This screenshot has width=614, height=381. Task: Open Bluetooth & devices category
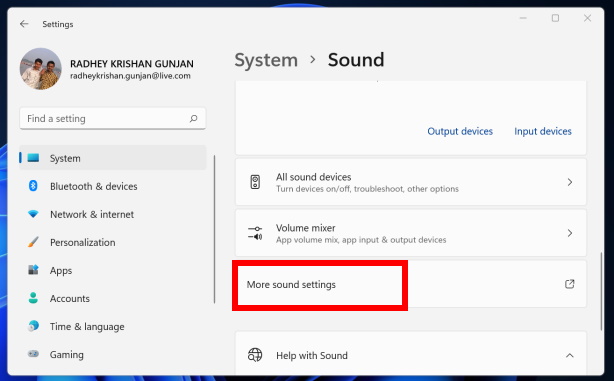[113, 186]
